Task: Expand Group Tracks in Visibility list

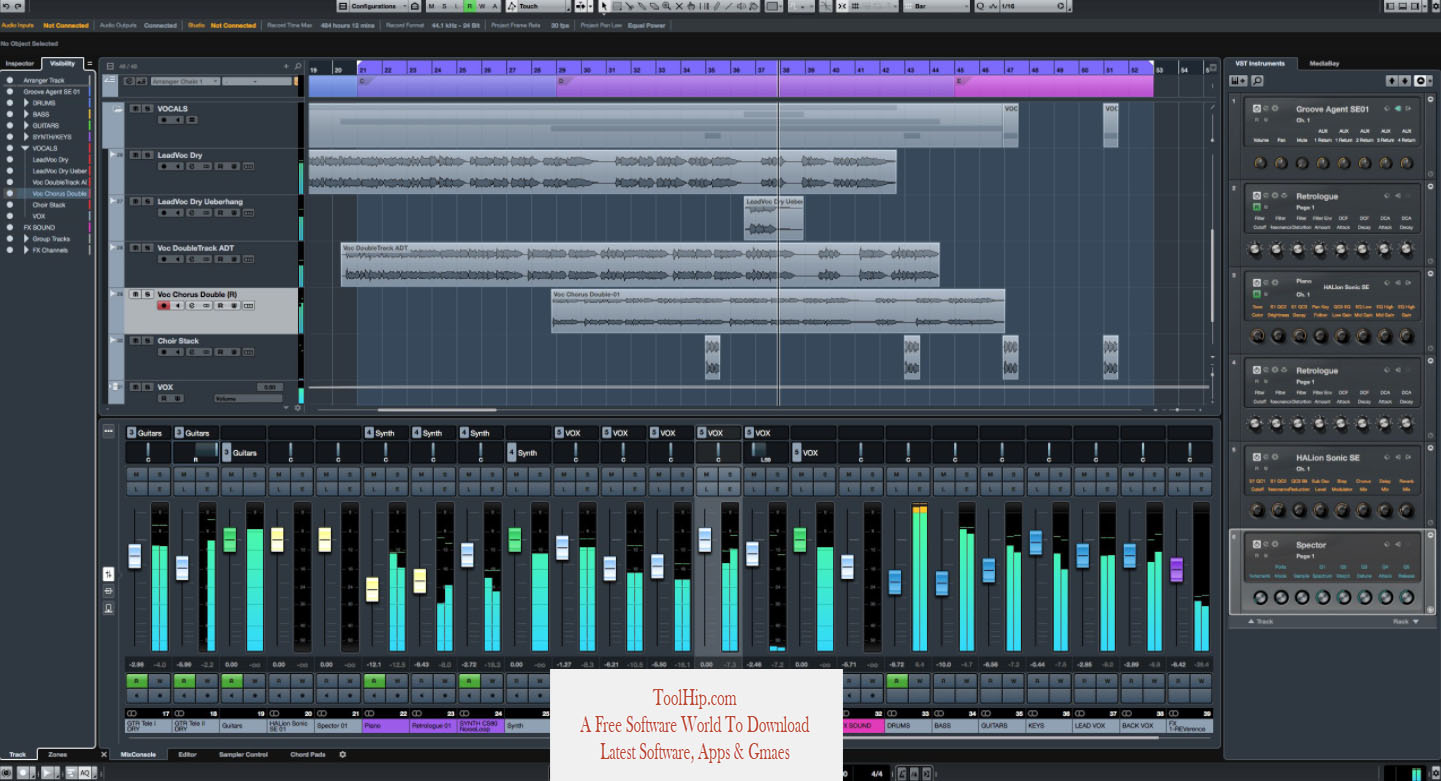Action: (x=27, y=239)
